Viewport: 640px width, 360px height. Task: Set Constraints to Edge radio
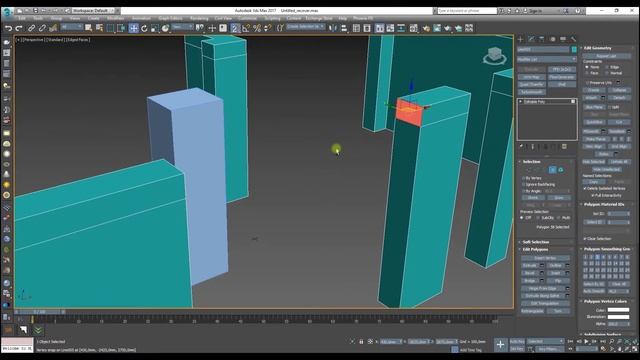tap(607, 67)
